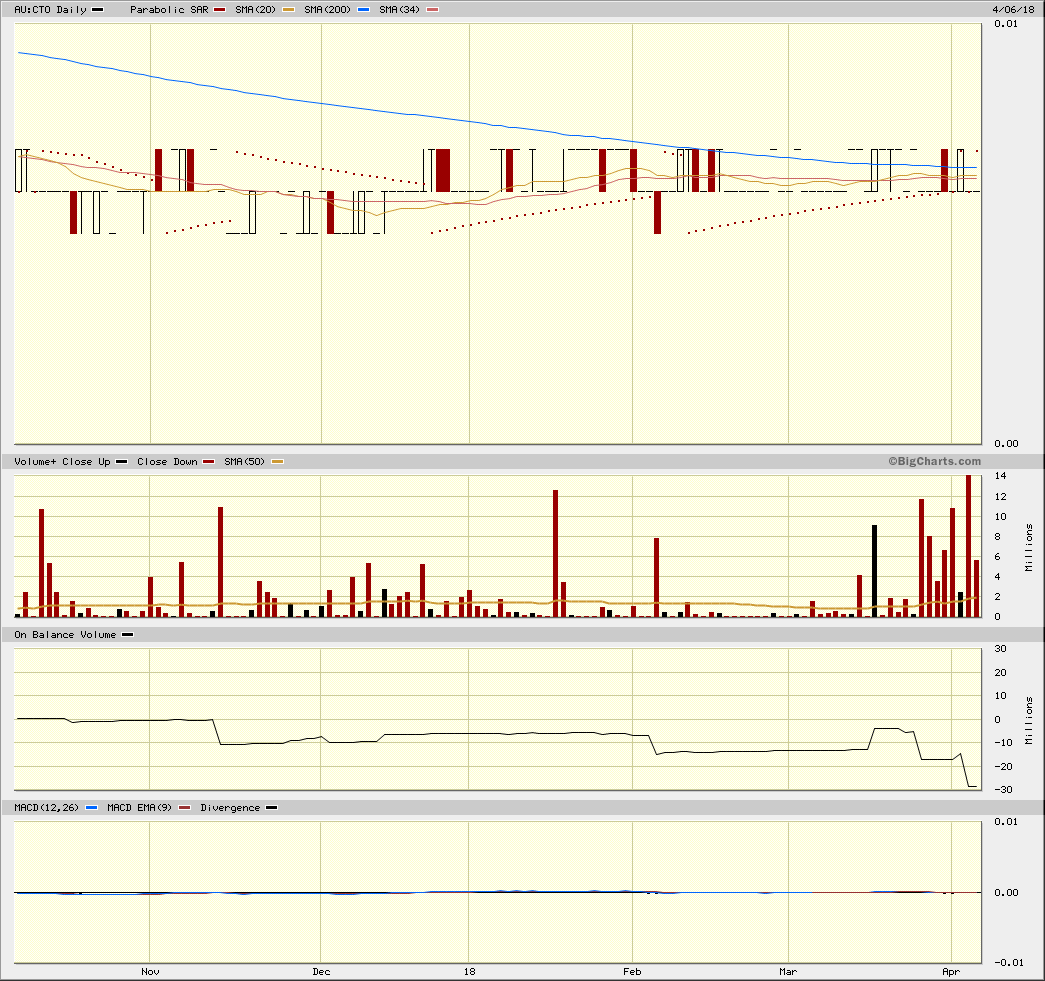This screenshot has height=981, width=1045.
Task: Click the Millions label beside volume axis
Action: click(x=1029, y=547)
